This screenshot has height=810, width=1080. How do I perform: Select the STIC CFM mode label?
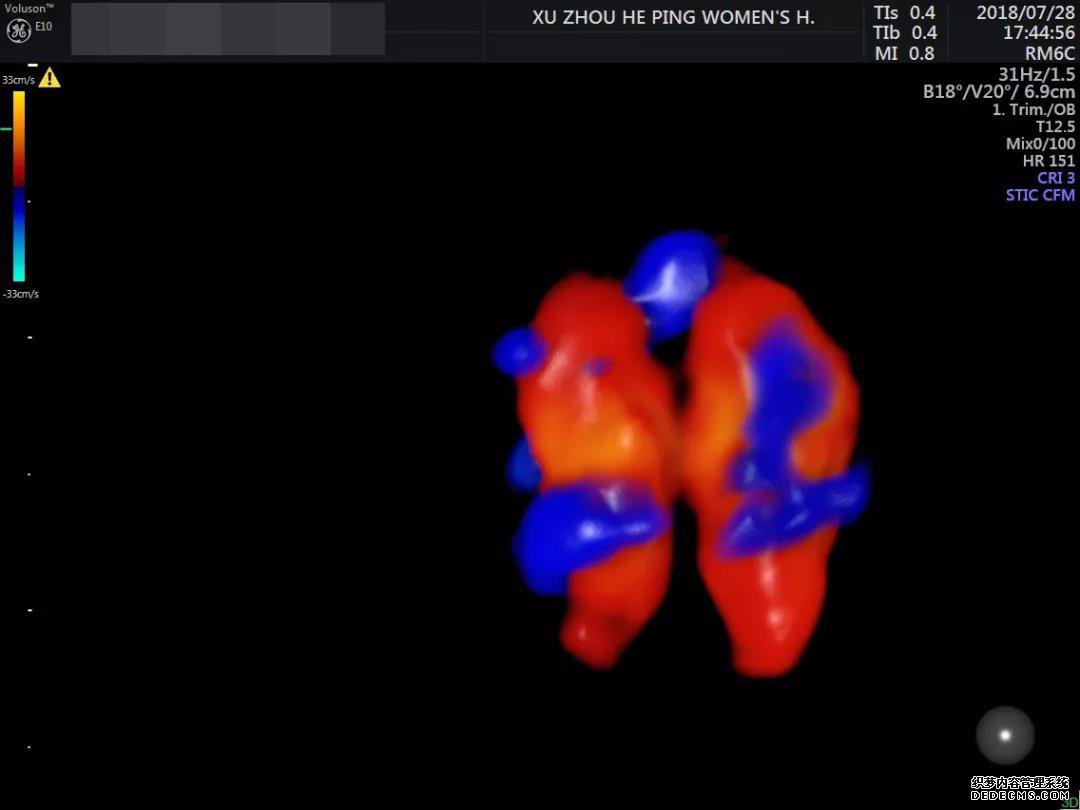coord(1040,195)
